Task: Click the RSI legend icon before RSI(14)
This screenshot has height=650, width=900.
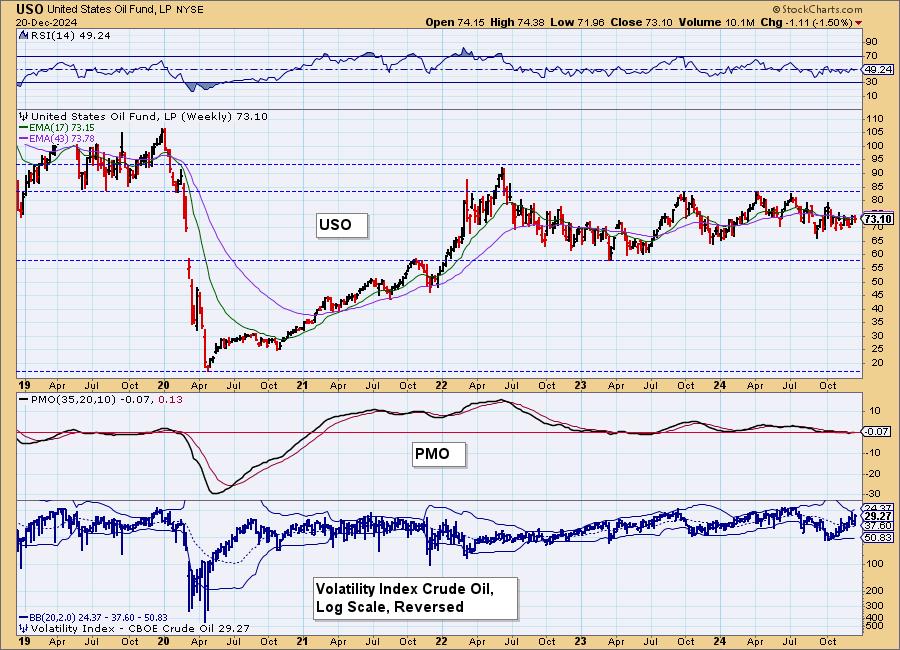Action: (23, 36)
